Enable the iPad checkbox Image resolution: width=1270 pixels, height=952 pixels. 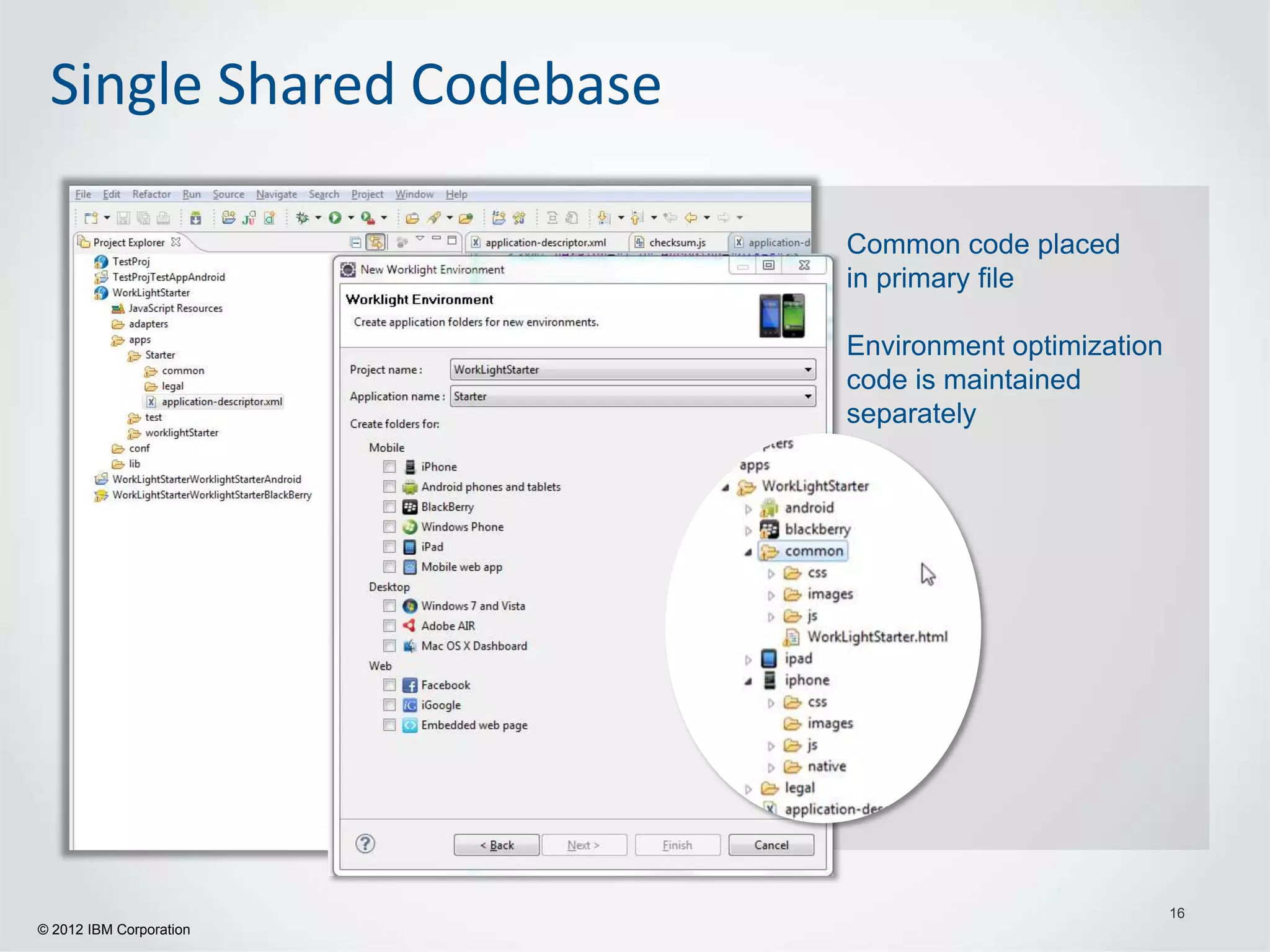(x=389, y=547)
